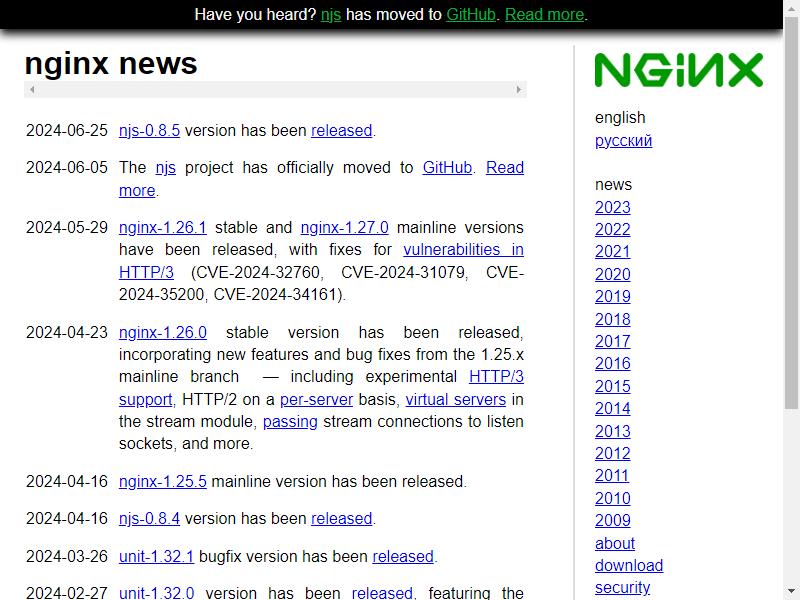
Task: Open 2022 news archive
Action: (612, 229)
